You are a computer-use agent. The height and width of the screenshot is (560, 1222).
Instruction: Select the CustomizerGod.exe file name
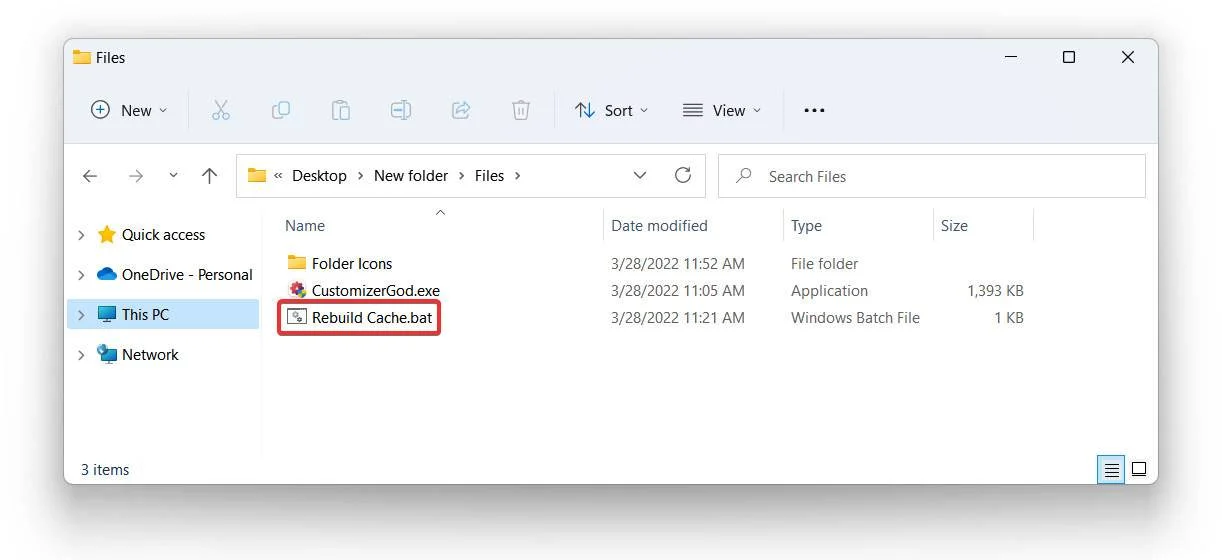(376, 290)
